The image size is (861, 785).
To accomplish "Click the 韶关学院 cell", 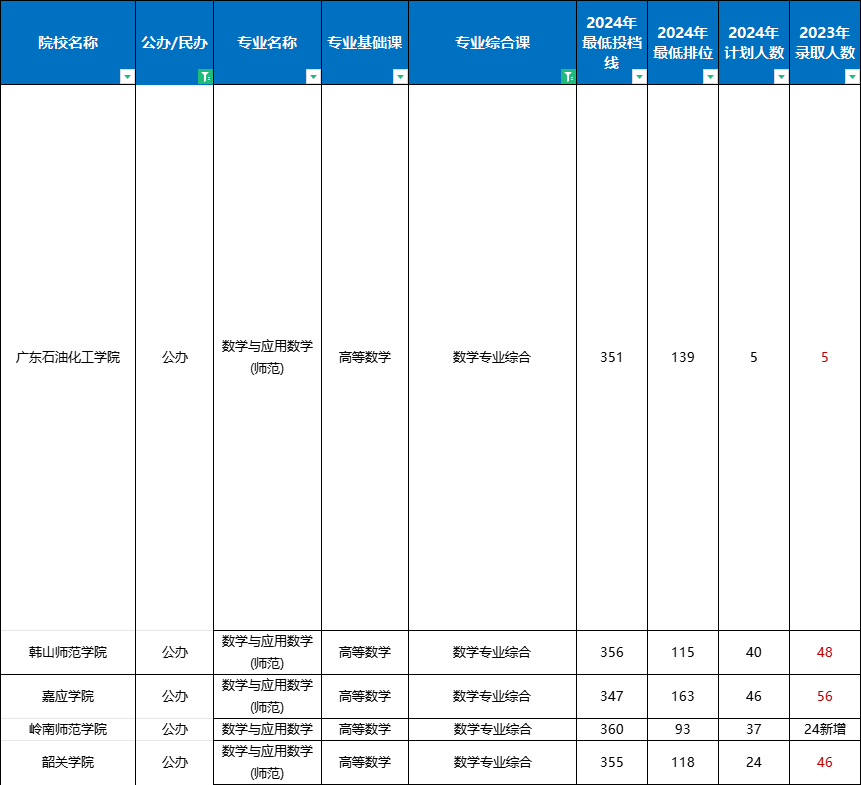I will 68,762.
